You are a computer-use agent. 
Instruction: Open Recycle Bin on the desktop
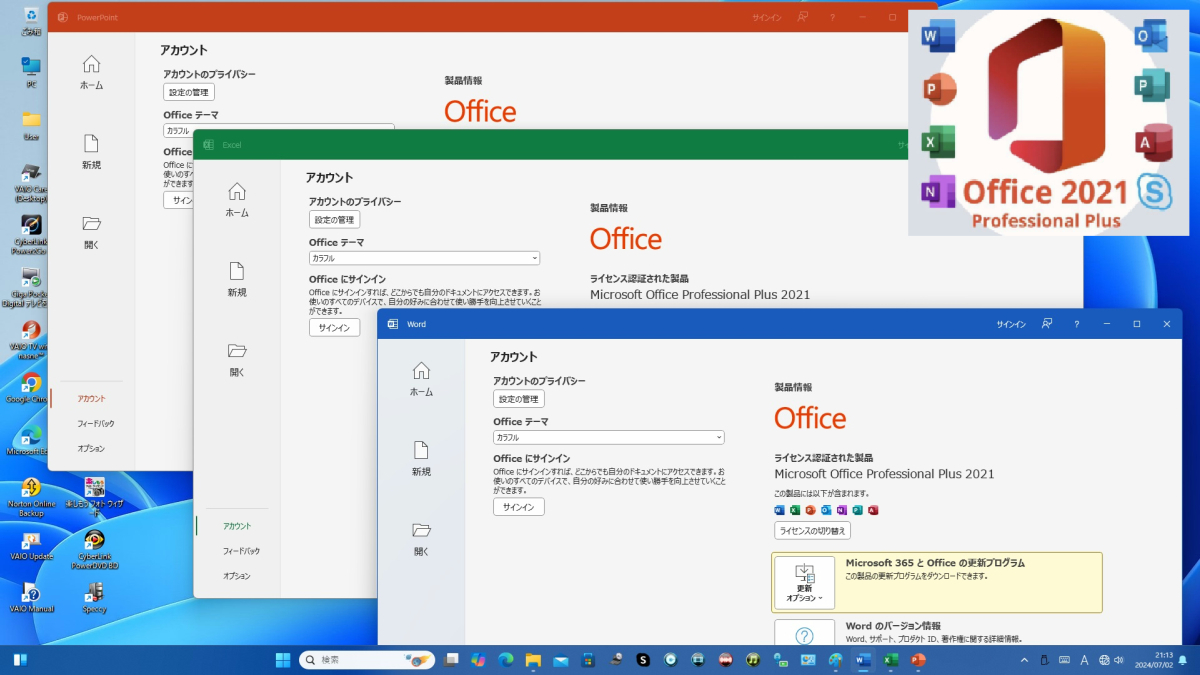pos(31,19)
